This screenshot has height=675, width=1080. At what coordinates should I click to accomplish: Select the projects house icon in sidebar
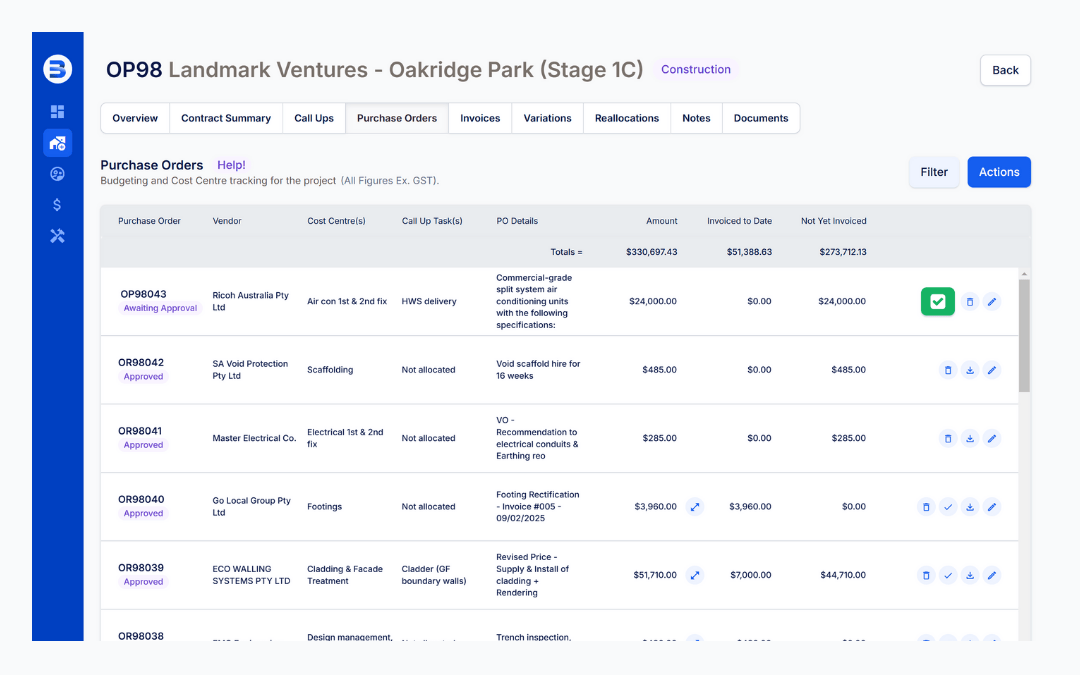[x=57, y=143]
